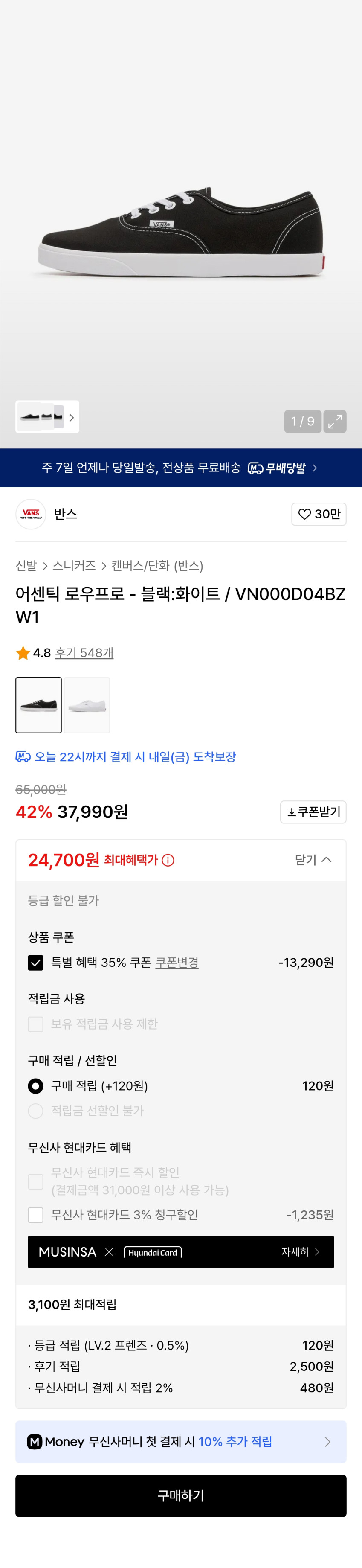Collapse the benefit panel with 닫기

coord(313,859)
